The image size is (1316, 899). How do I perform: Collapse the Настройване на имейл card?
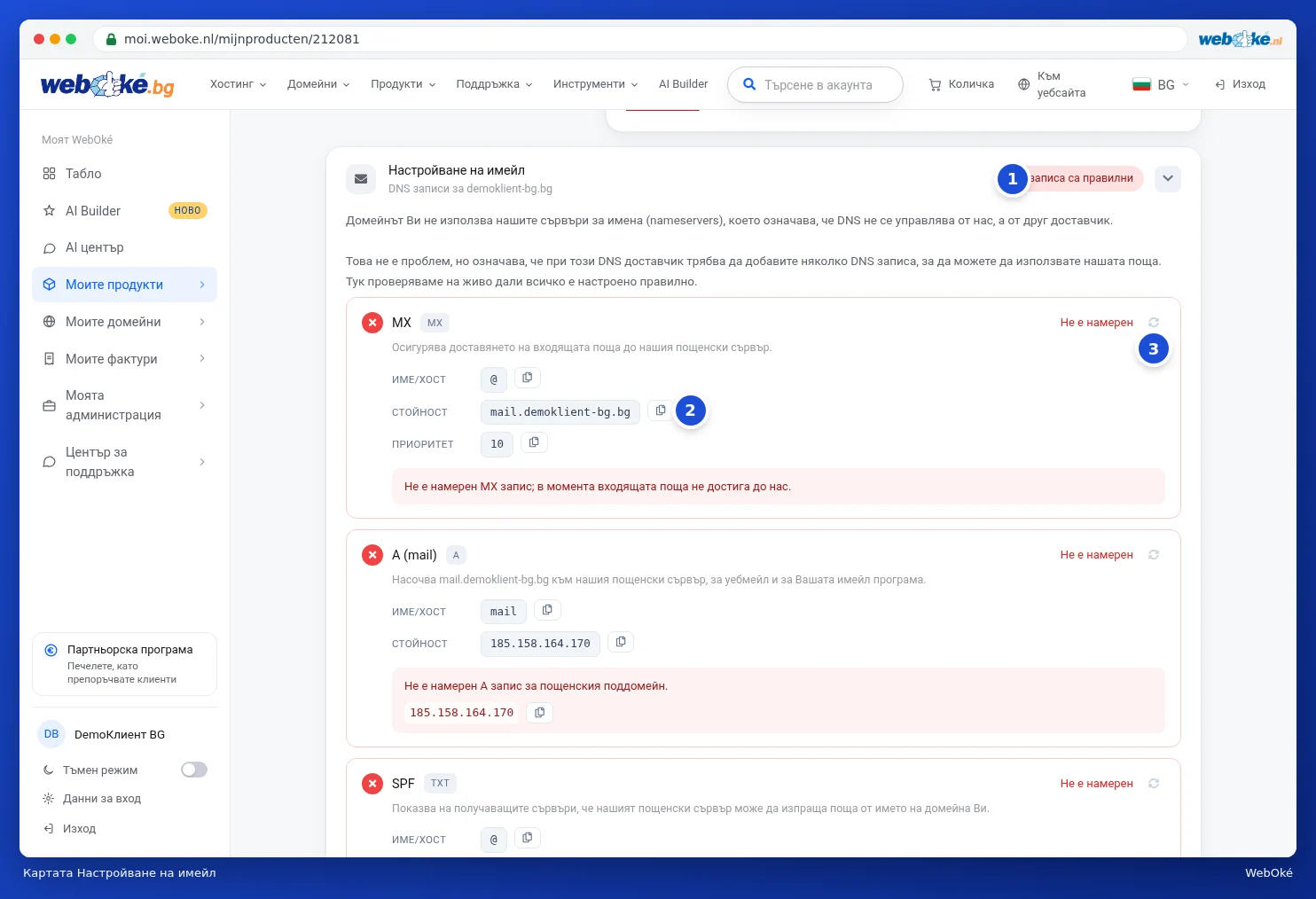(1168, 178)
